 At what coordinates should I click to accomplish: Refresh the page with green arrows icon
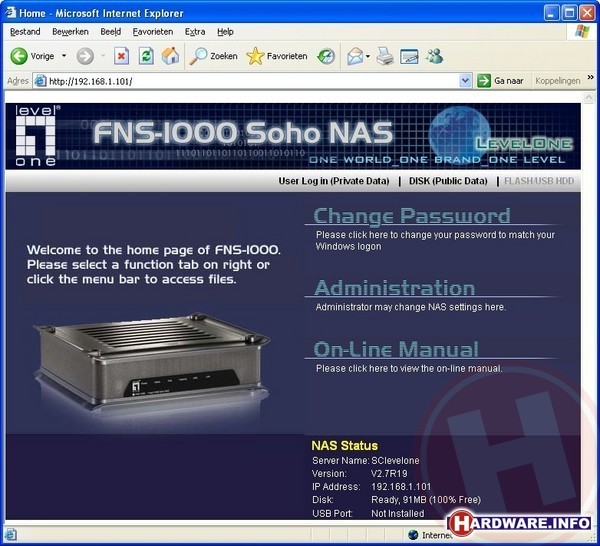146,56
